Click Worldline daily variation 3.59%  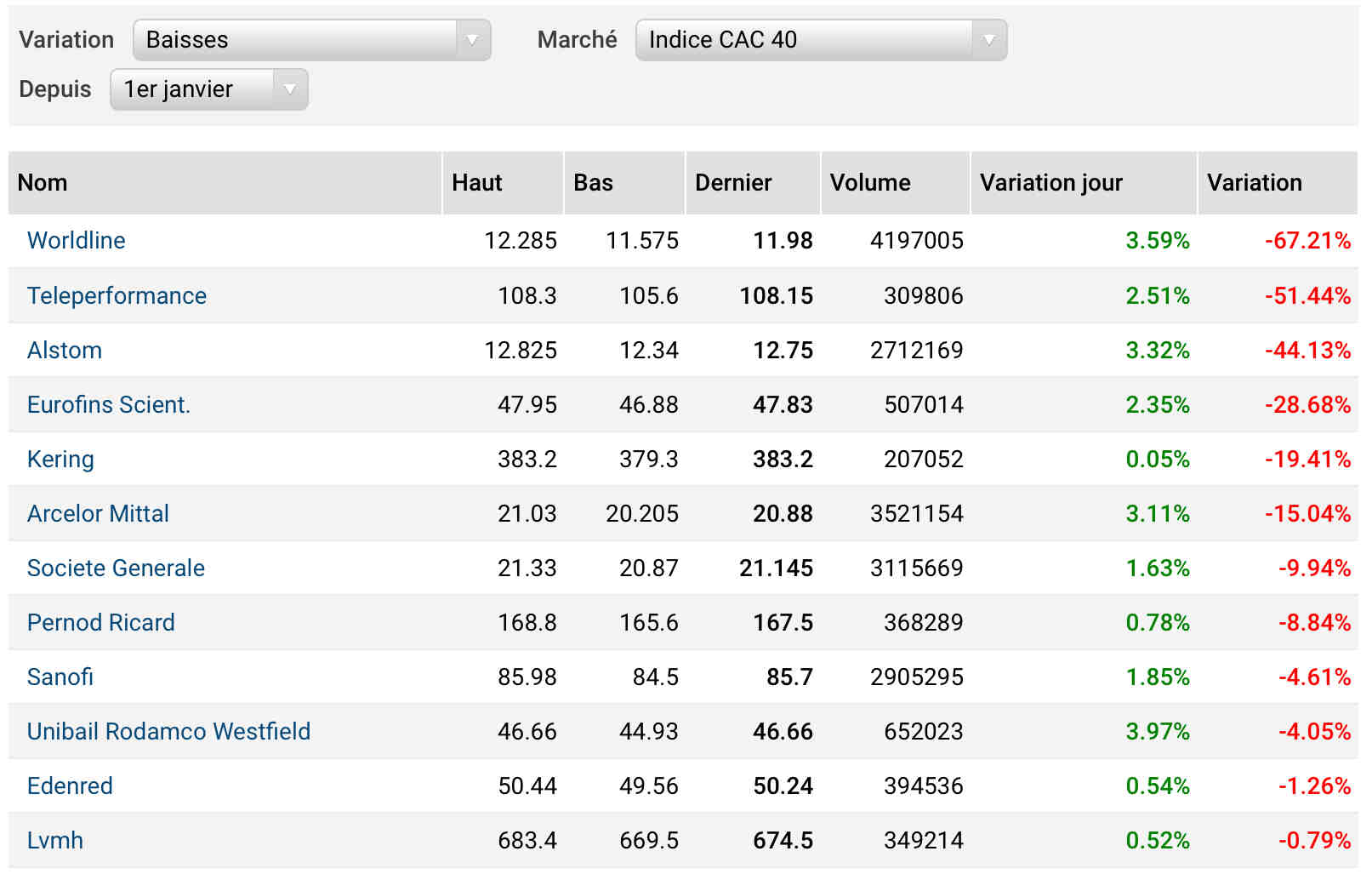(1158, 241)
